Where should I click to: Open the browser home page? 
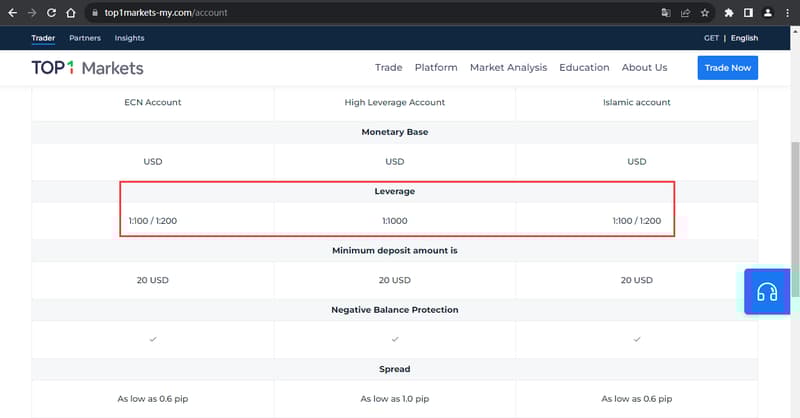70,13
